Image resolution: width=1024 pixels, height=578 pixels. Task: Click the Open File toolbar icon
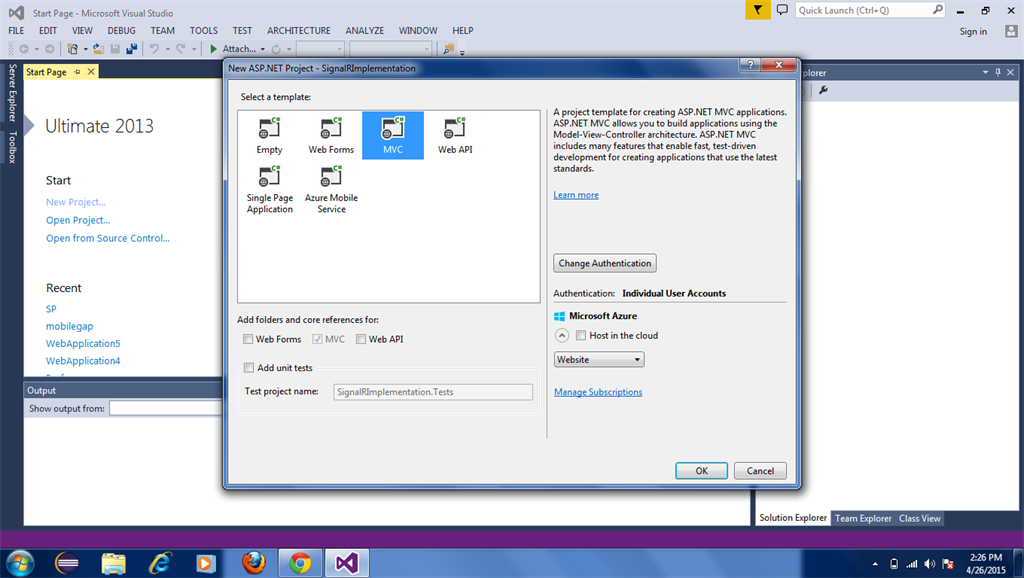pyautogui.click(x=99, y=49)
